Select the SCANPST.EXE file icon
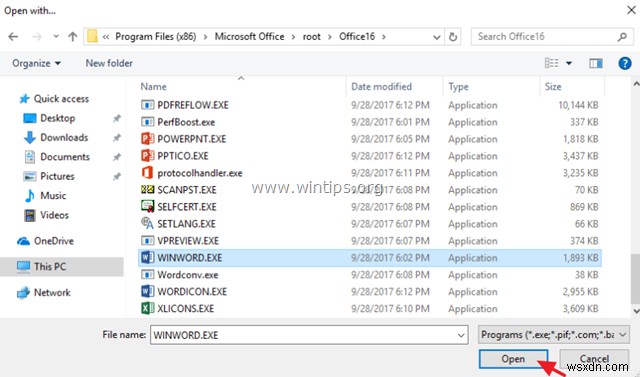Image resolution: width=640 pixels, height=377 pixels. (147, 190)
